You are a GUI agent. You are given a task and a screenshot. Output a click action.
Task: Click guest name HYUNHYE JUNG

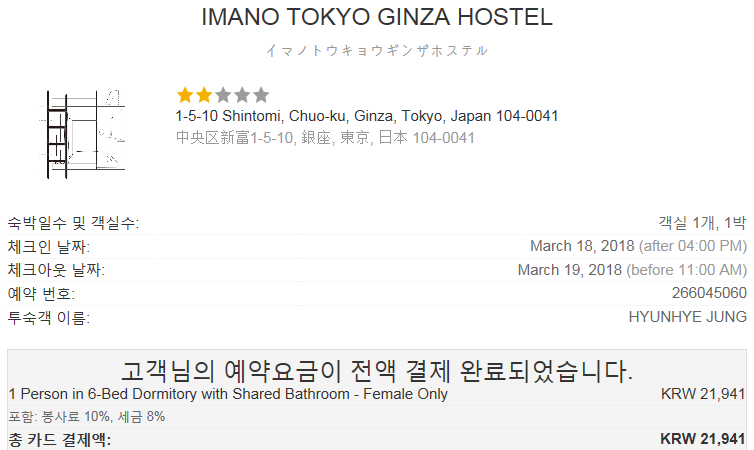point(688,317)
